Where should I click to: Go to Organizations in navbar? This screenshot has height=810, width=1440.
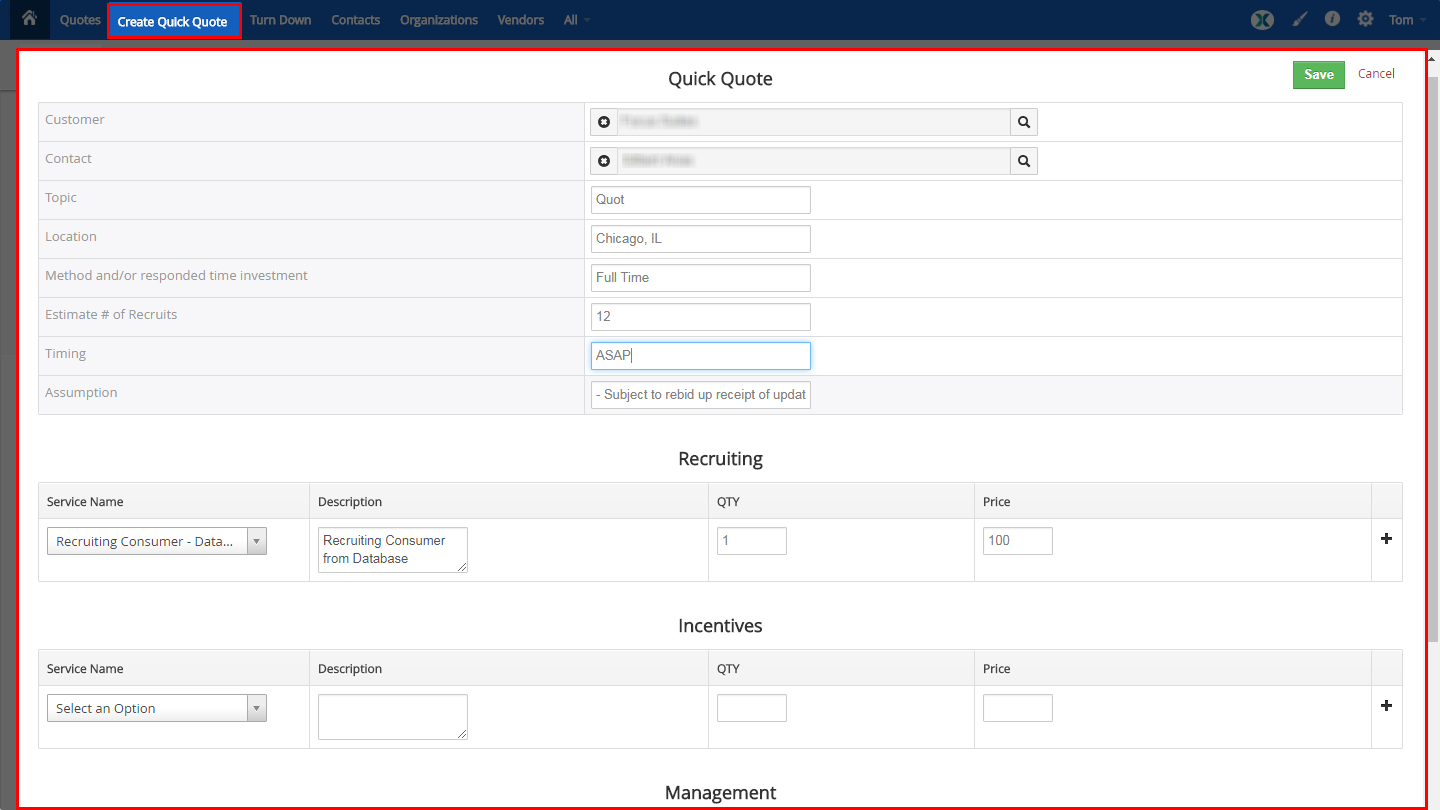coord(439,20)
